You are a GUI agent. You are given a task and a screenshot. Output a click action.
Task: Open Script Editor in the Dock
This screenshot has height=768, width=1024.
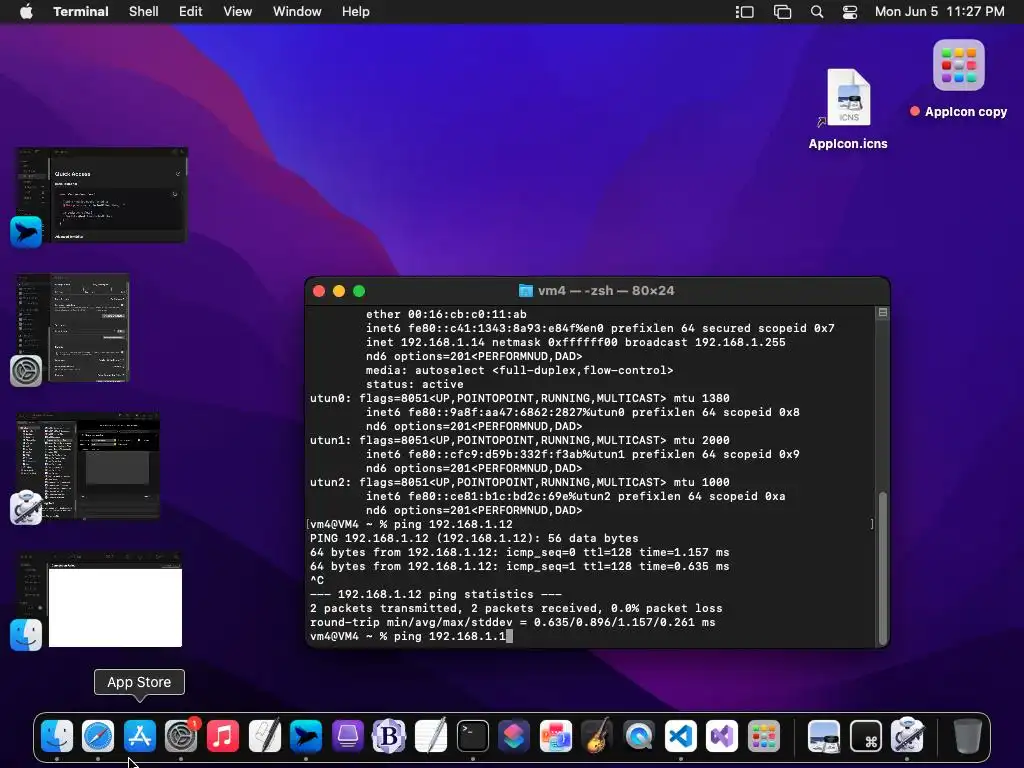[264, 736]
